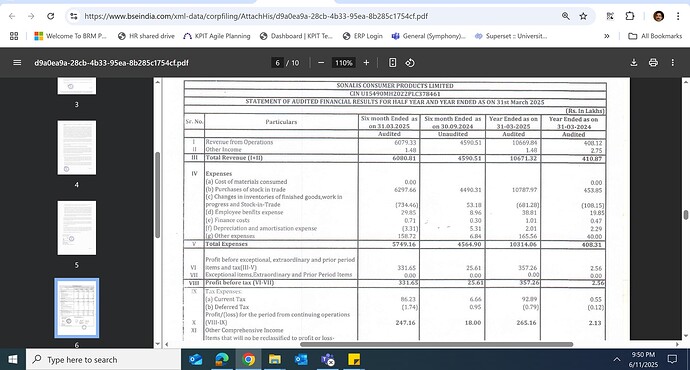The width and height of the screenshot is (690, 370).
Task: Go back to the previous page
Action: tap(12, 16)
